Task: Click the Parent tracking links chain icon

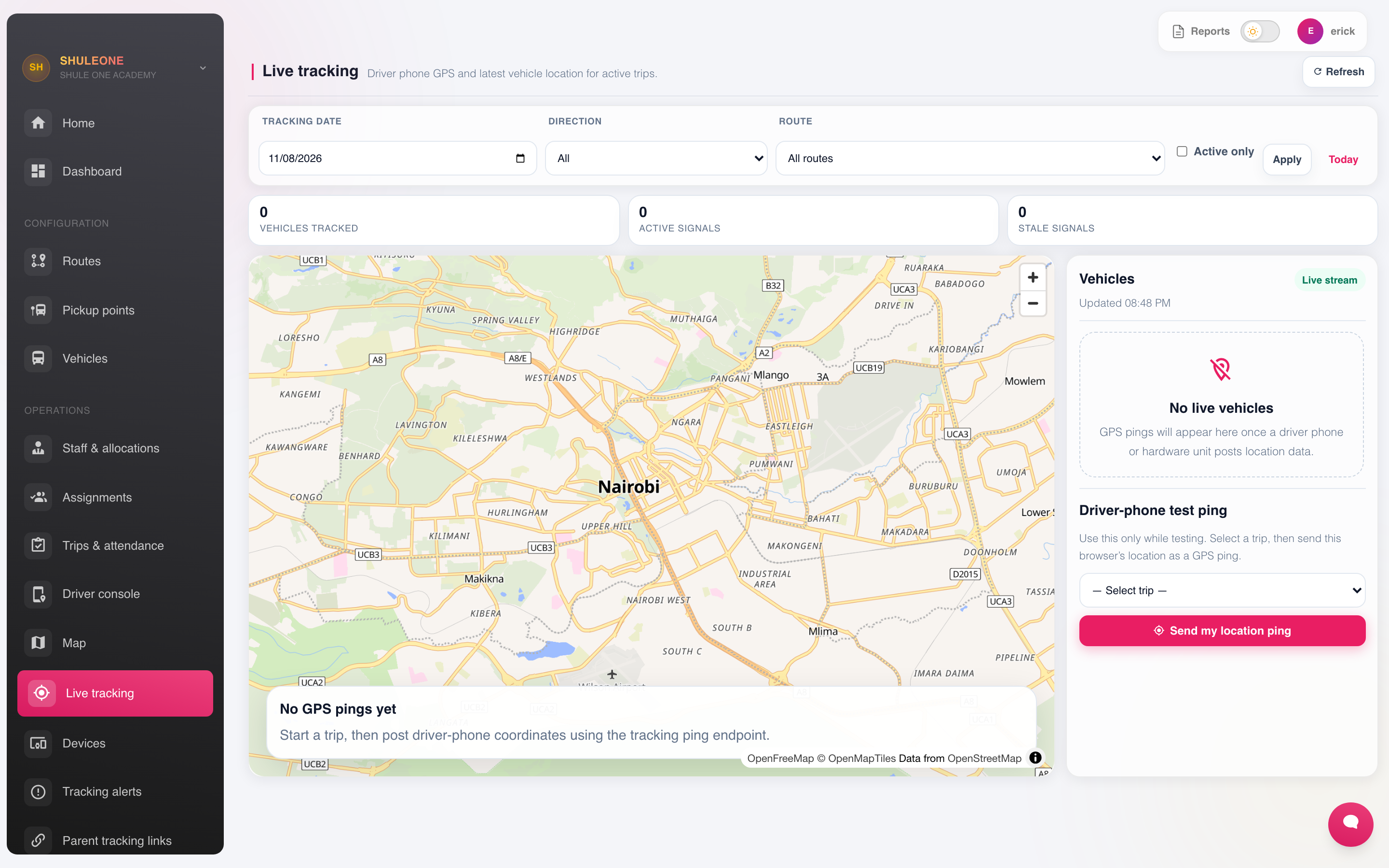Action: (x=38, y=841)
